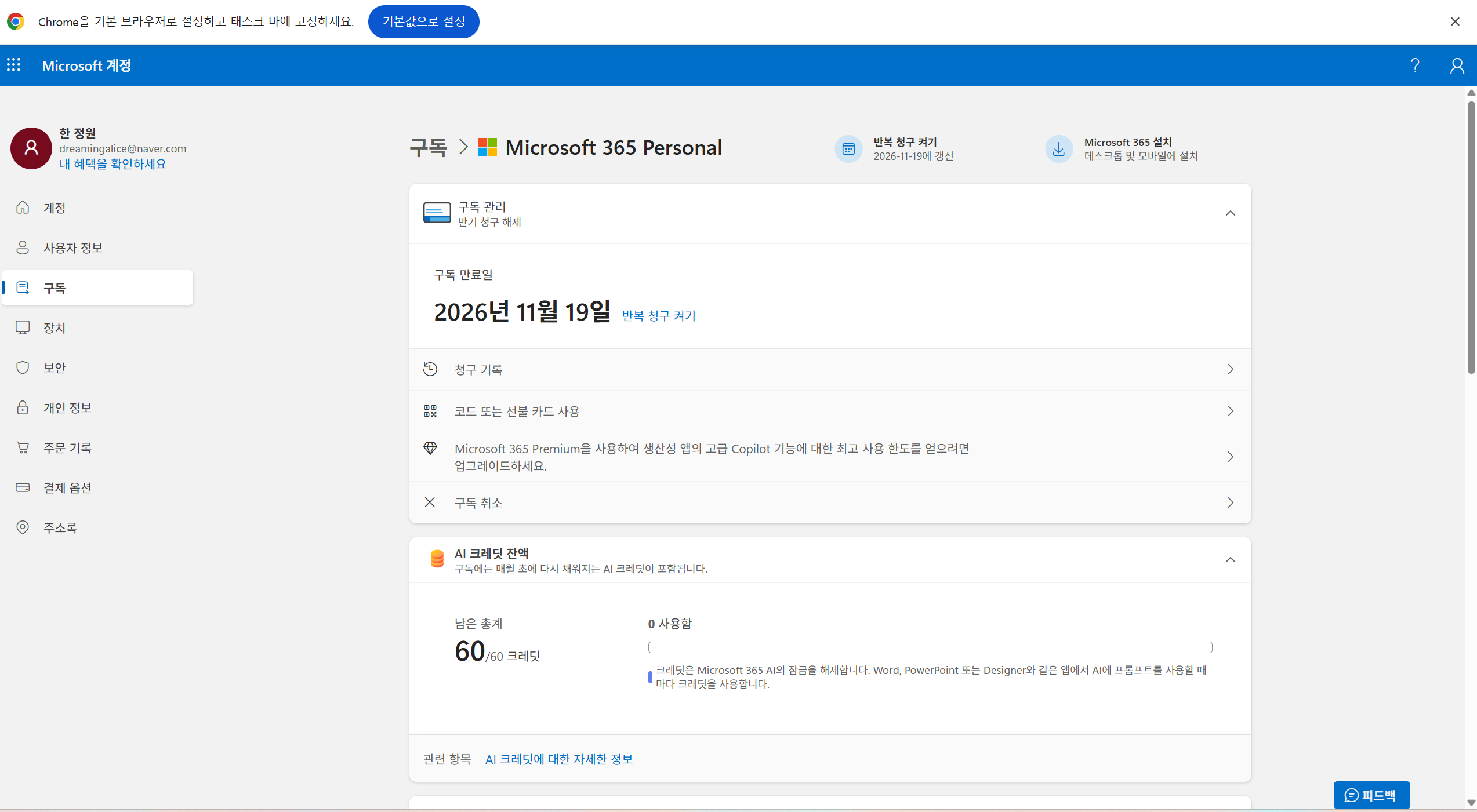The image size is (1477, 812).
Task: Select 구독 in the sidebar
Action: pos(97,287)
